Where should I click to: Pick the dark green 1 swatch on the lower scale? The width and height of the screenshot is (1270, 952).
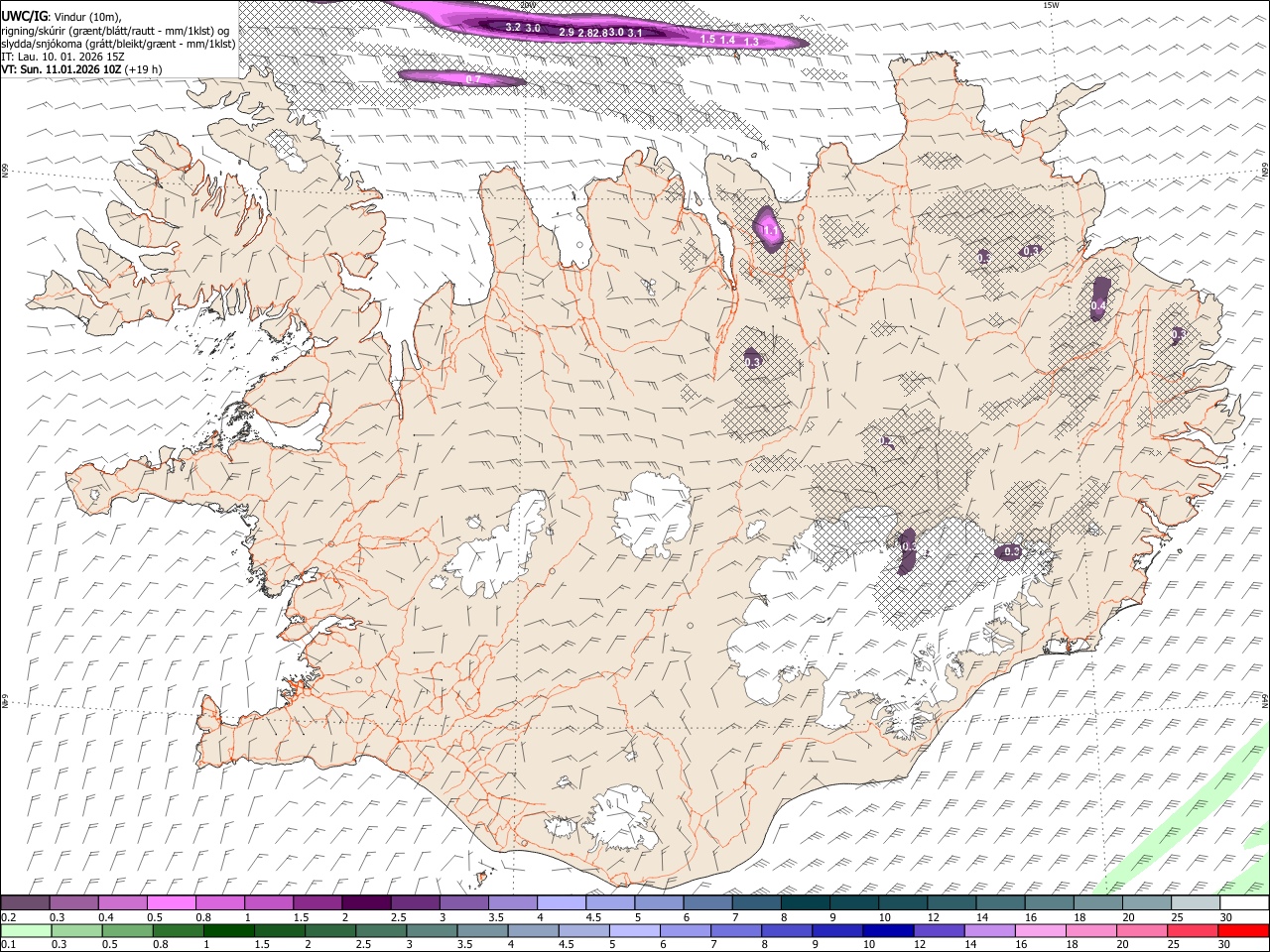coord(228,930)
